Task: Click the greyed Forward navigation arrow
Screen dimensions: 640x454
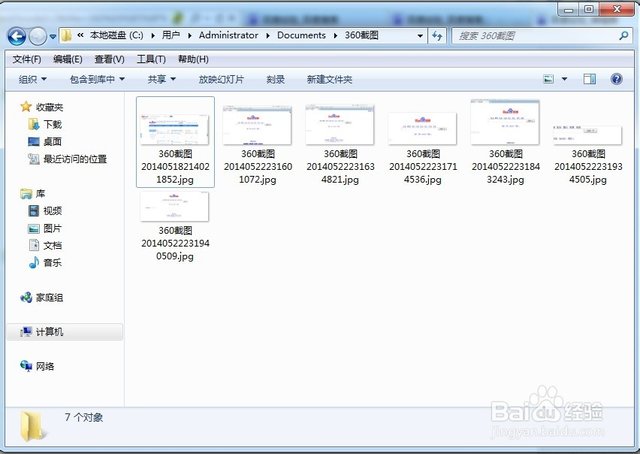Action: click(38, 36)
